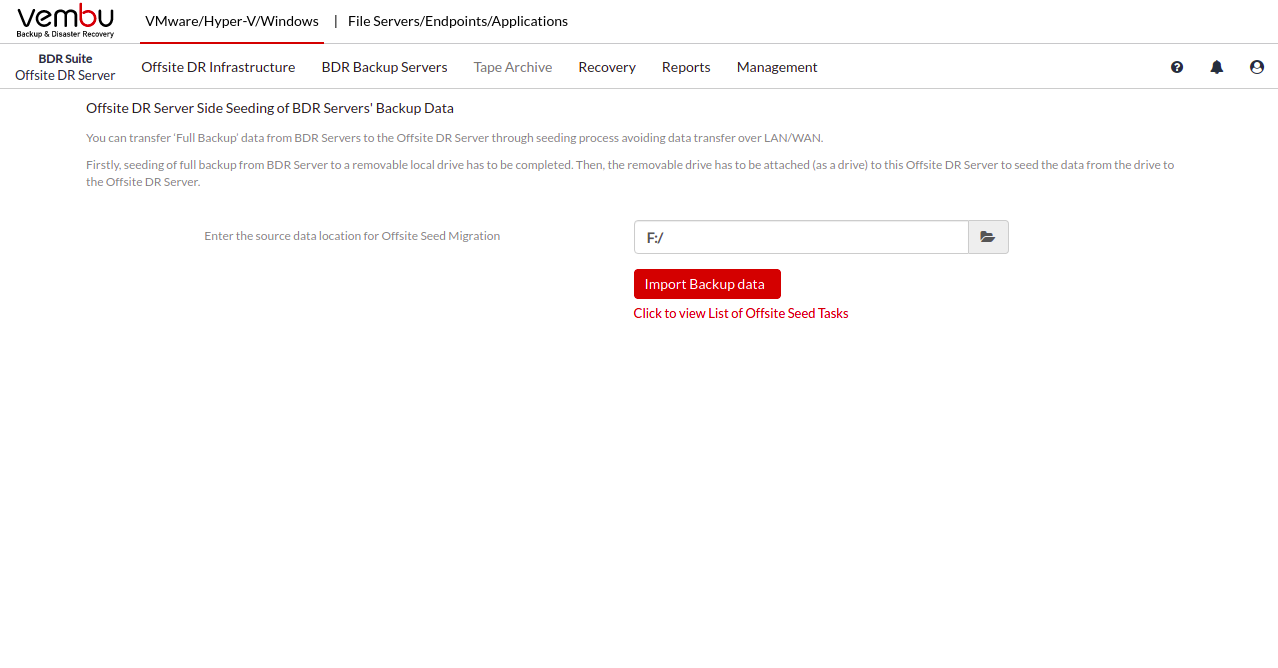Open the Reports menu

coord(686,67)
